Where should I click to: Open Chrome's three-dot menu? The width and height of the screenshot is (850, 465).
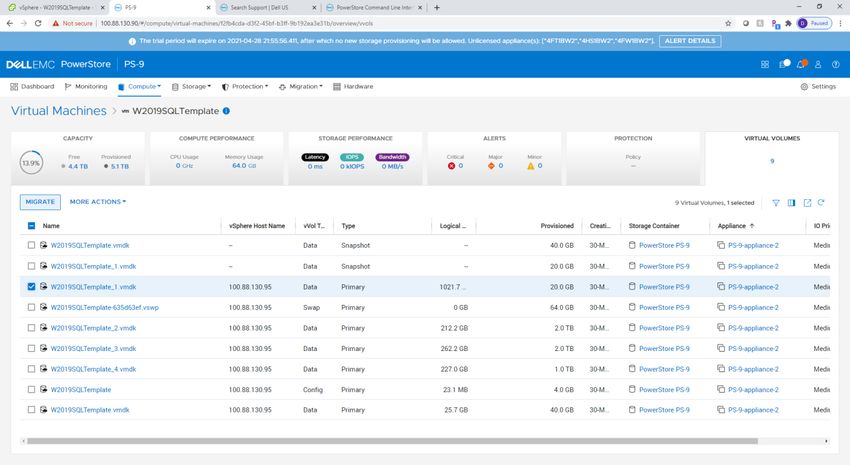[840, 23]
